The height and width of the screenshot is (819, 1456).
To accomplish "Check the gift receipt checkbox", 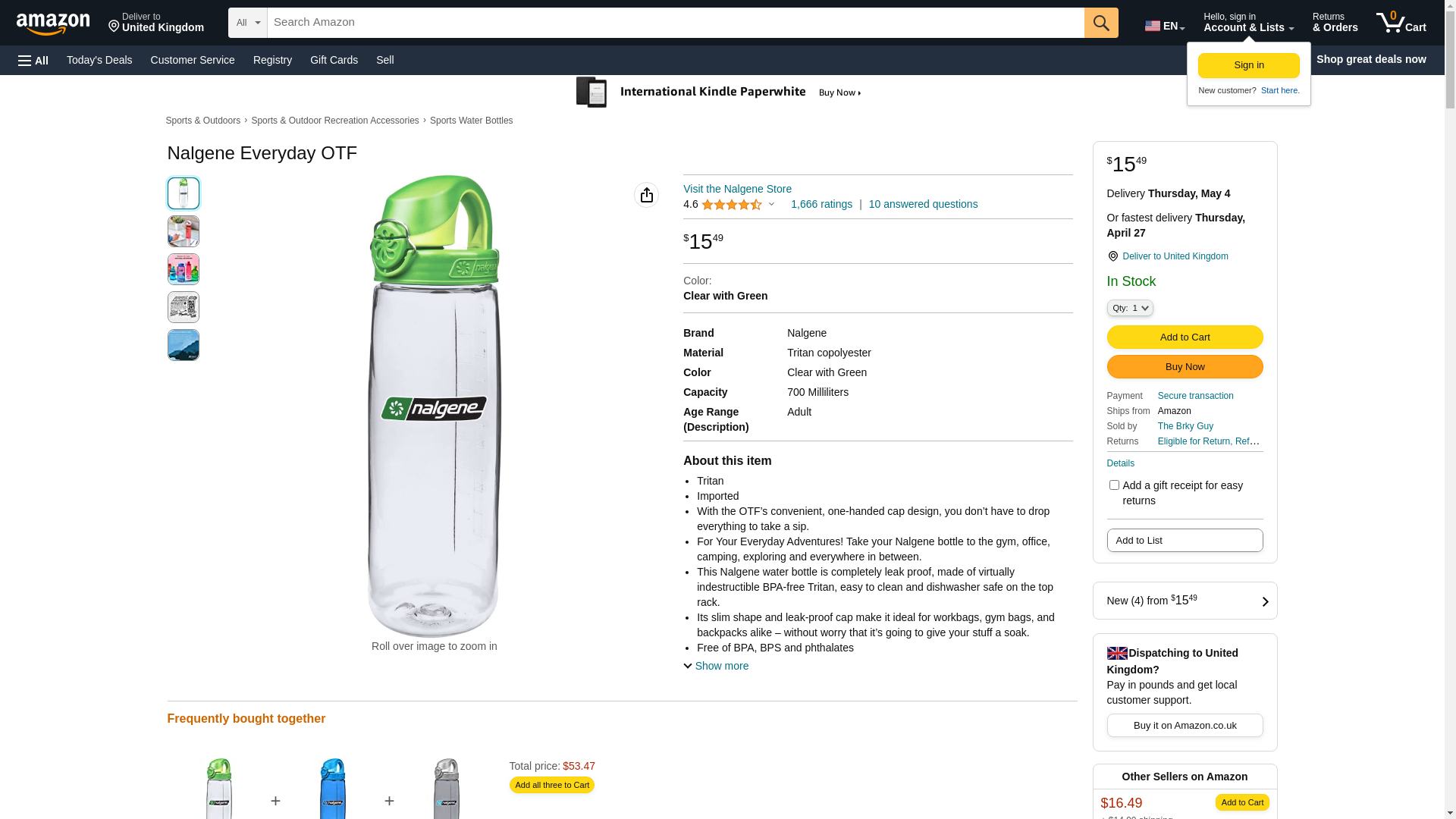I will pos(1114,485).
